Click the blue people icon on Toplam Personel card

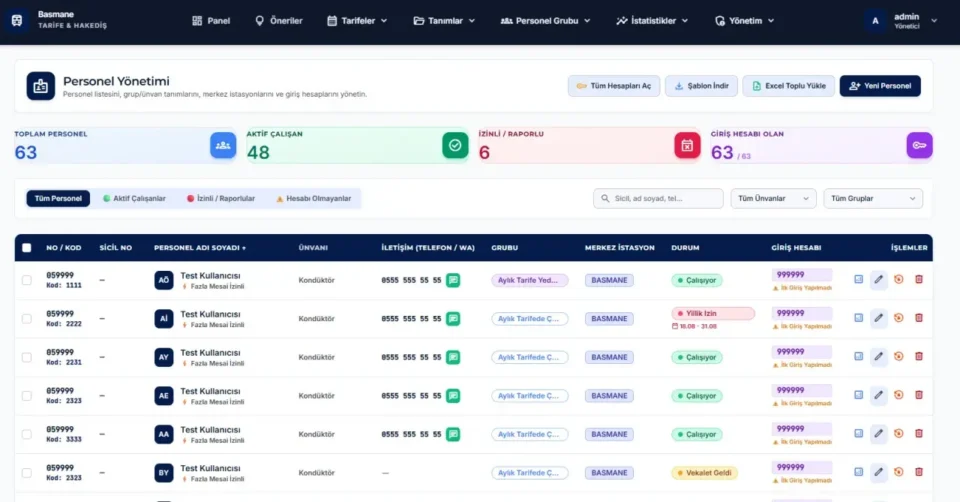tap(223, 146)
